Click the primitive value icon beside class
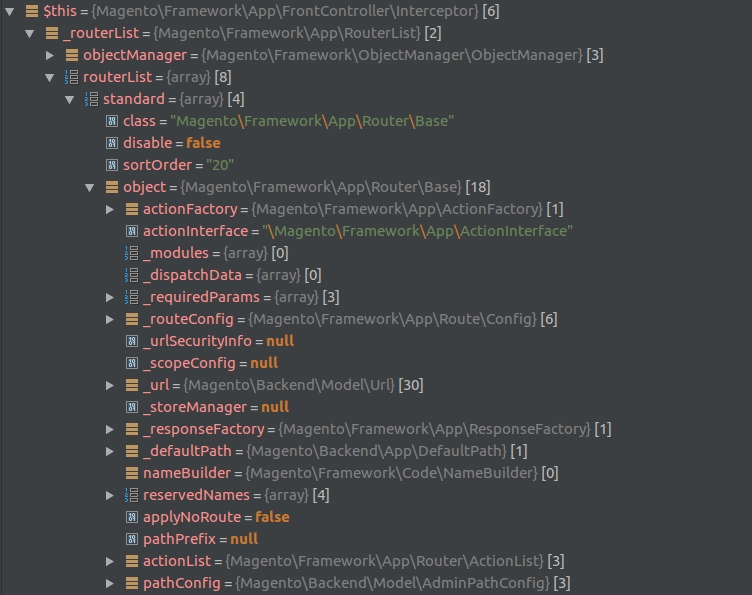Viewport: 752px width, 595px height. [112, 121]
